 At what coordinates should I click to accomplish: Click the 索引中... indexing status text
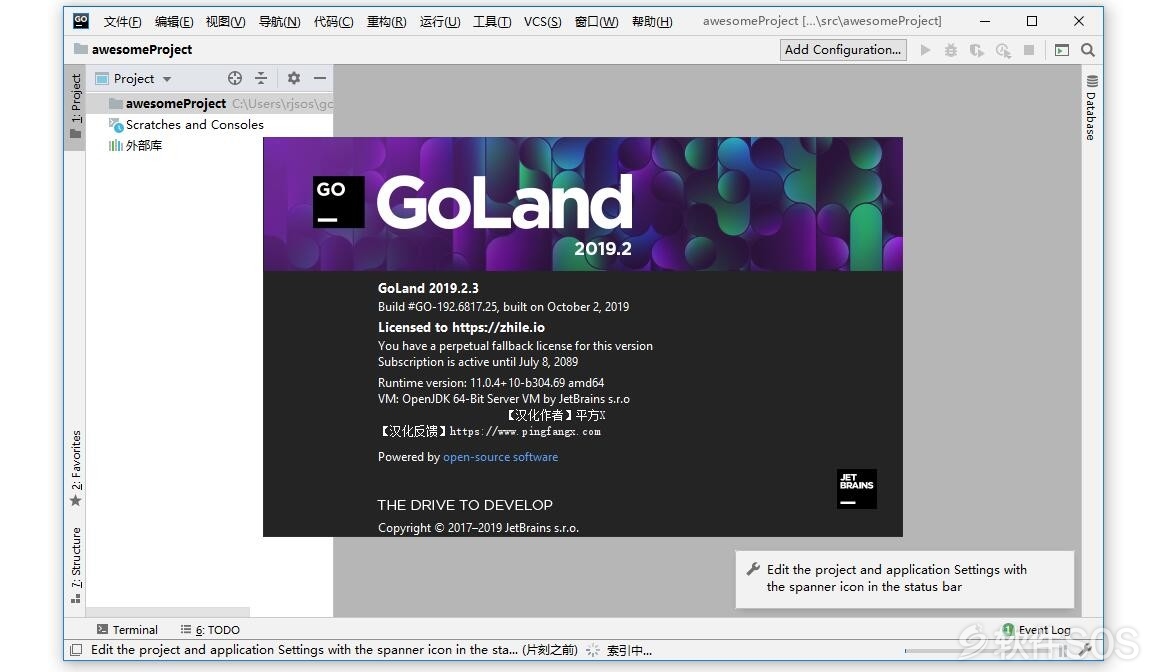tap(629, 651)
